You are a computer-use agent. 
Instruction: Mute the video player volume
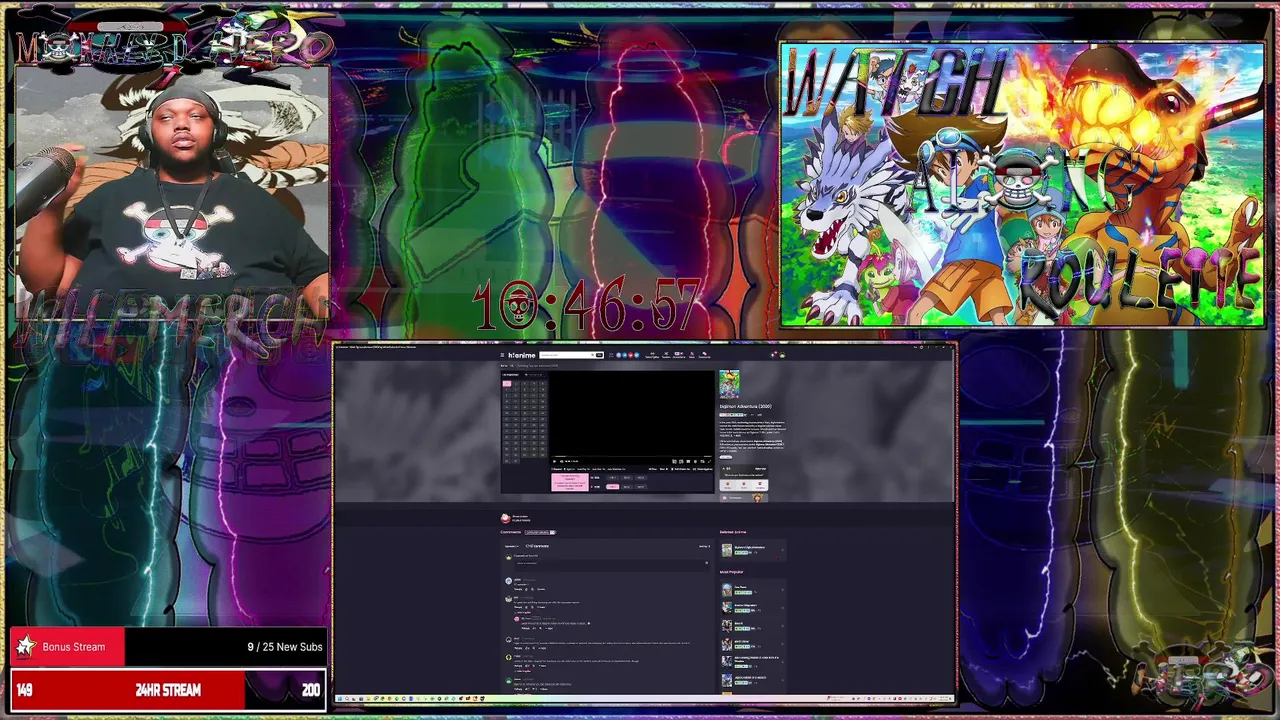(x=561, y=461)
